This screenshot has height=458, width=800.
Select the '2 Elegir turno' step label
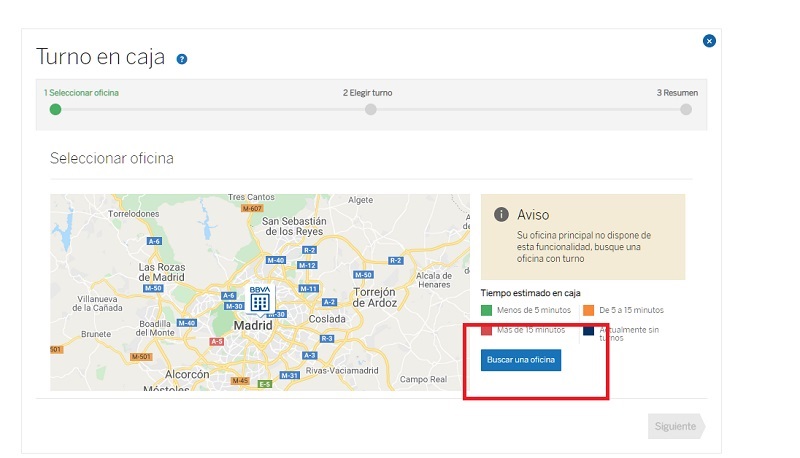coord(367,92)
